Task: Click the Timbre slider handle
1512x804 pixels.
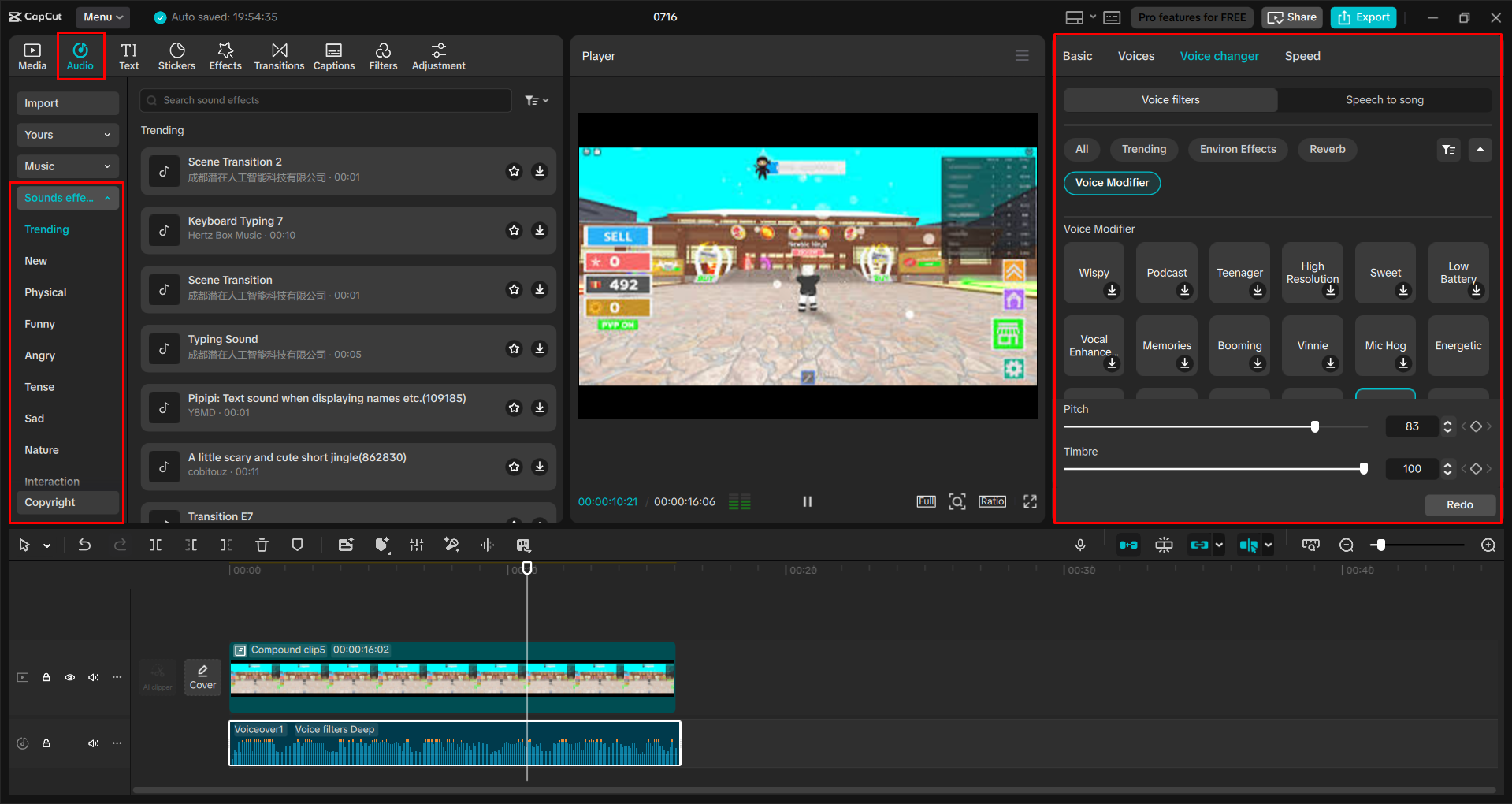Action: [x=1363, y=469]
